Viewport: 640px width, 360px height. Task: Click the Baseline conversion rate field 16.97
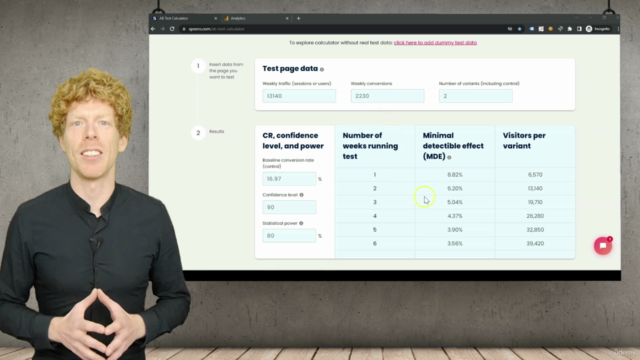coord(289,179)
